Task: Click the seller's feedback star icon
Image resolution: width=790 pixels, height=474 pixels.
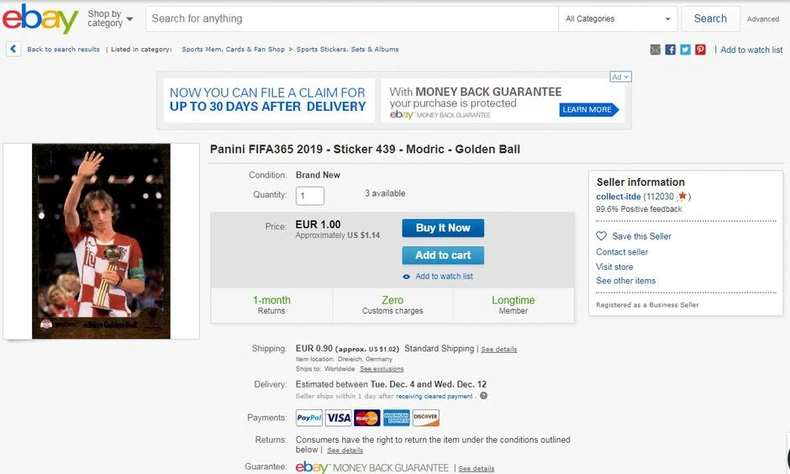Action: (682, 197)
